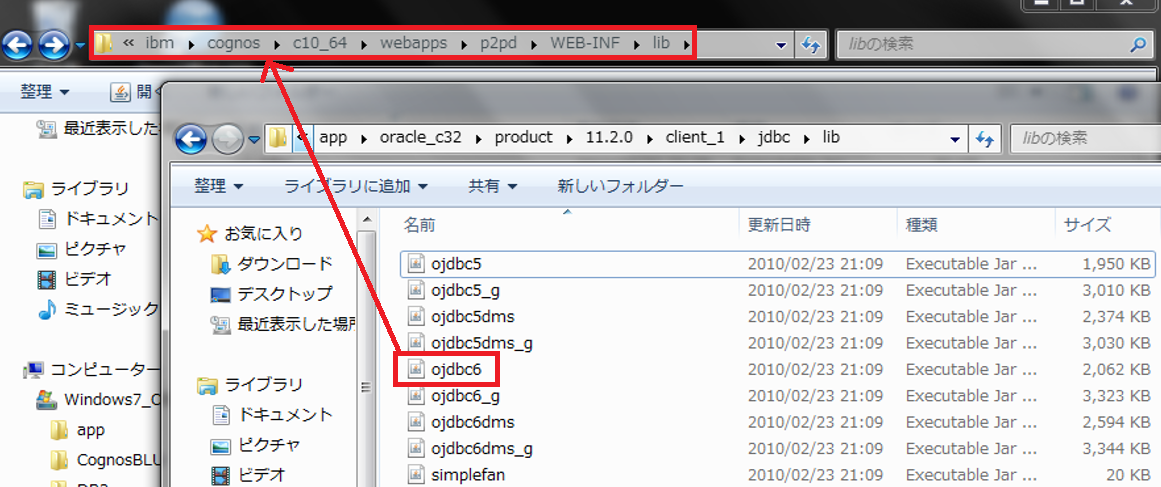
Task: Click refresh button beside front window address bar
Action: tap(984, 138)
